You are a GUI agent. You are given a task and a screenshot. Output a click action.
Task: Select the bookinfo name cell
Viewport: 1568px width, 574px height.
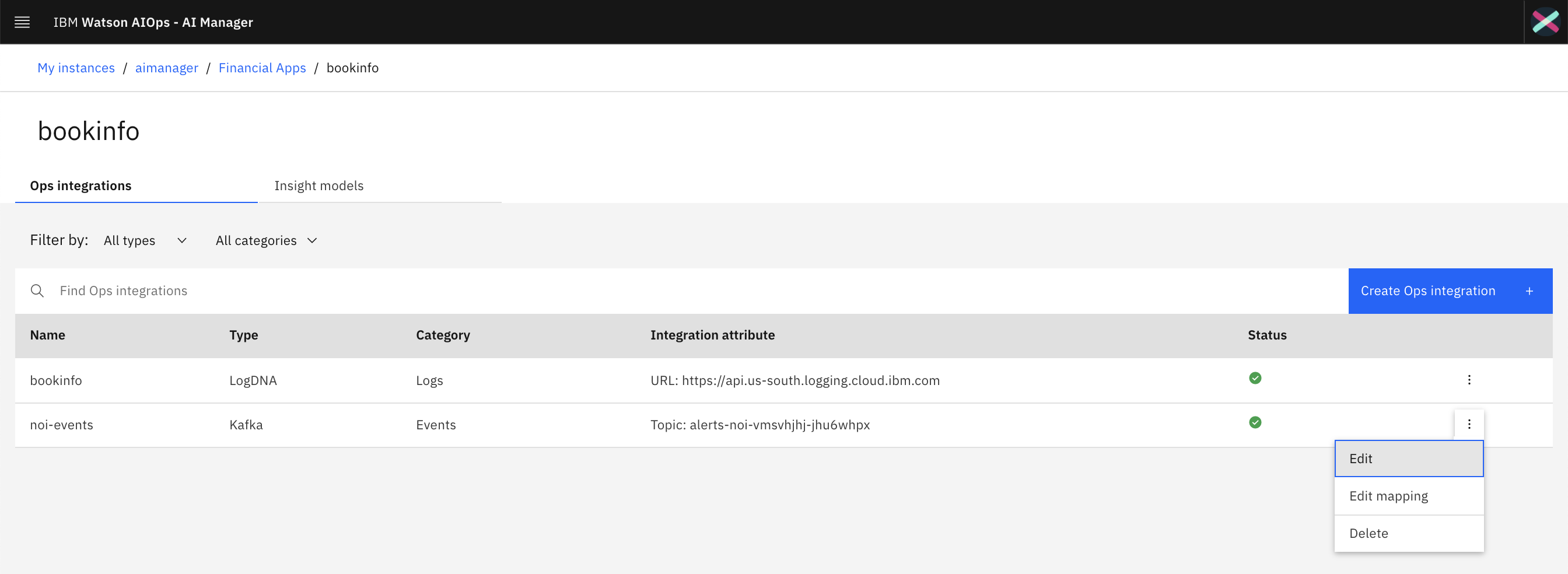(56, 380)
